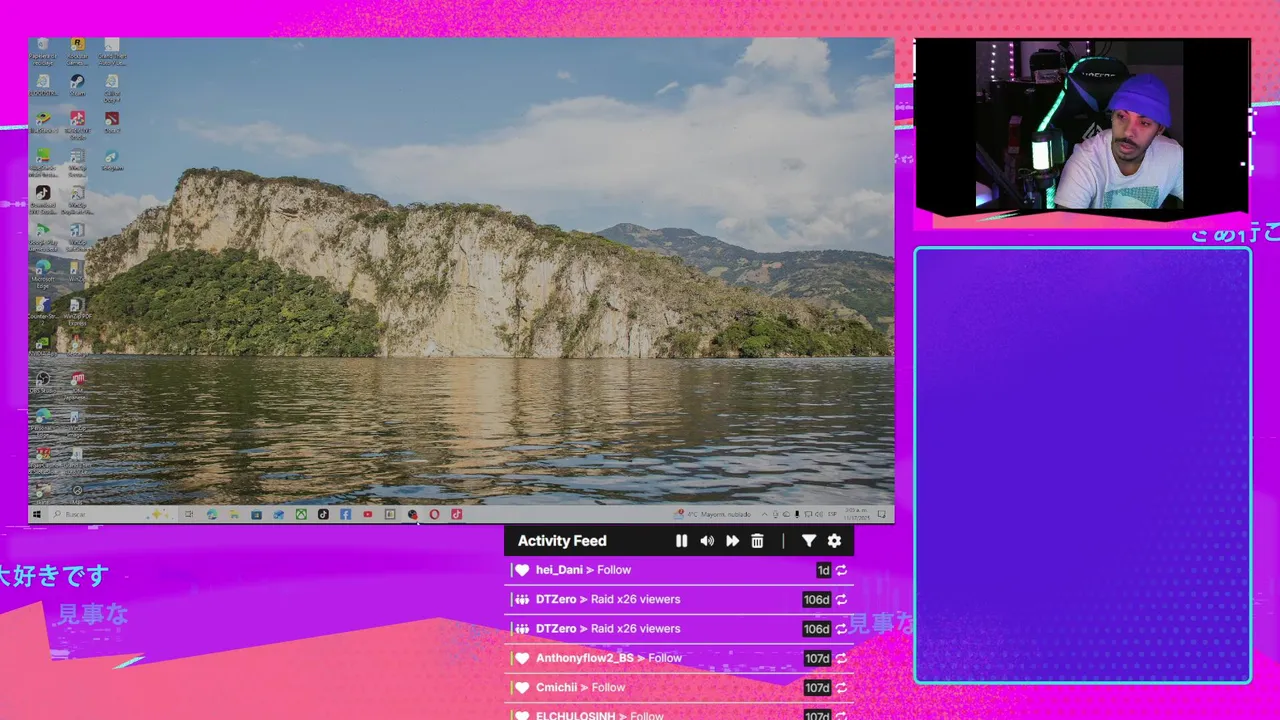The width and height of the screenshot is (1280, 720).
Task: Select the OBS Studio desktop icon
Action: click(42, 383)
